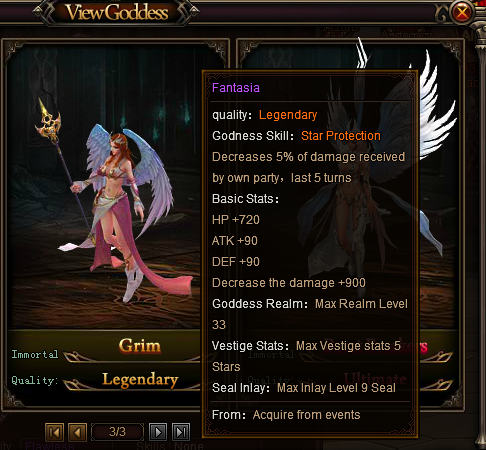
Task: Click the Fantasia tooltip title
Action: (236, 88)
